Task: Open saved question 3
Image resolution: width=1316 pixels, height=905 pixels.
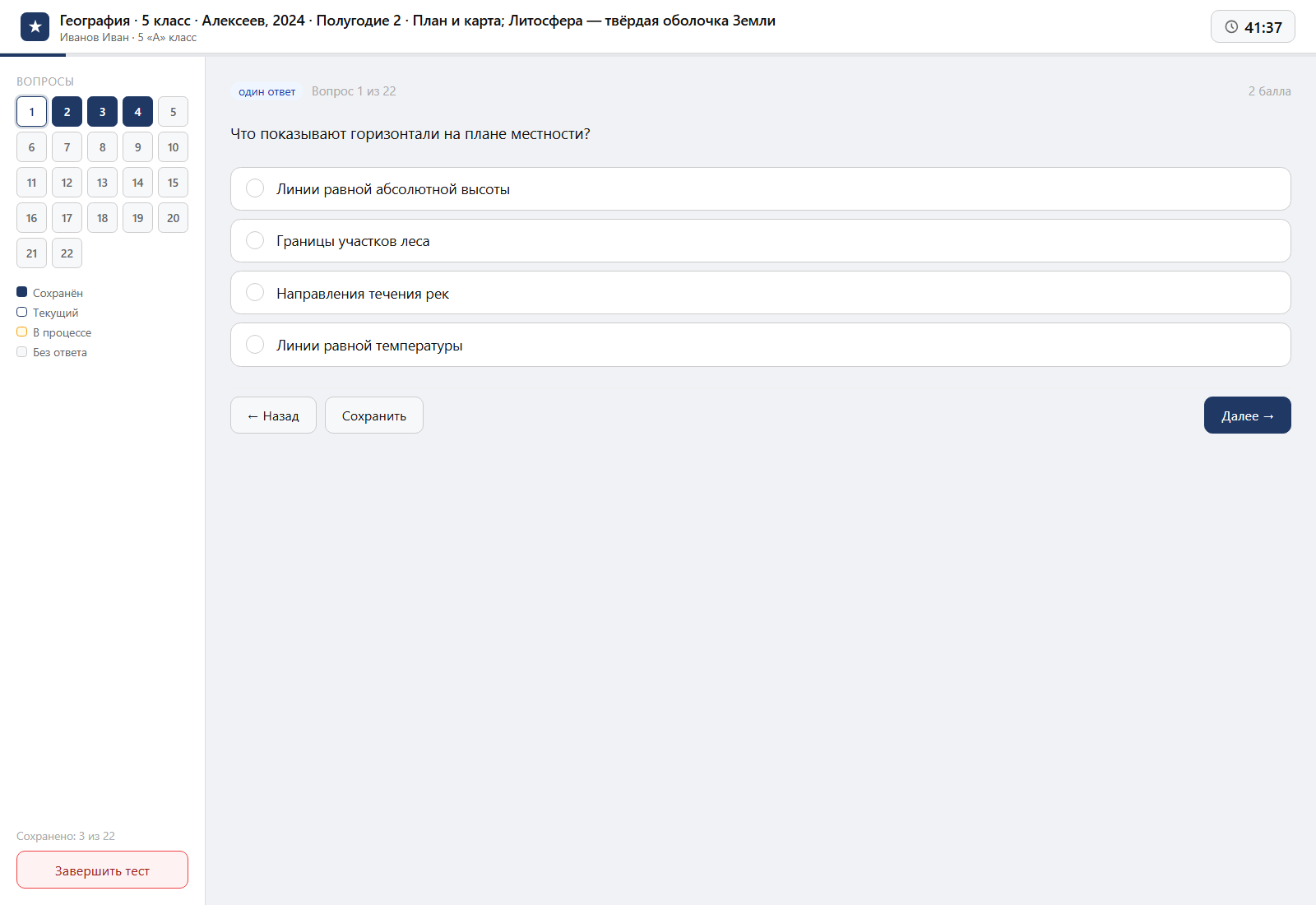Action: [x=102, y=112]
